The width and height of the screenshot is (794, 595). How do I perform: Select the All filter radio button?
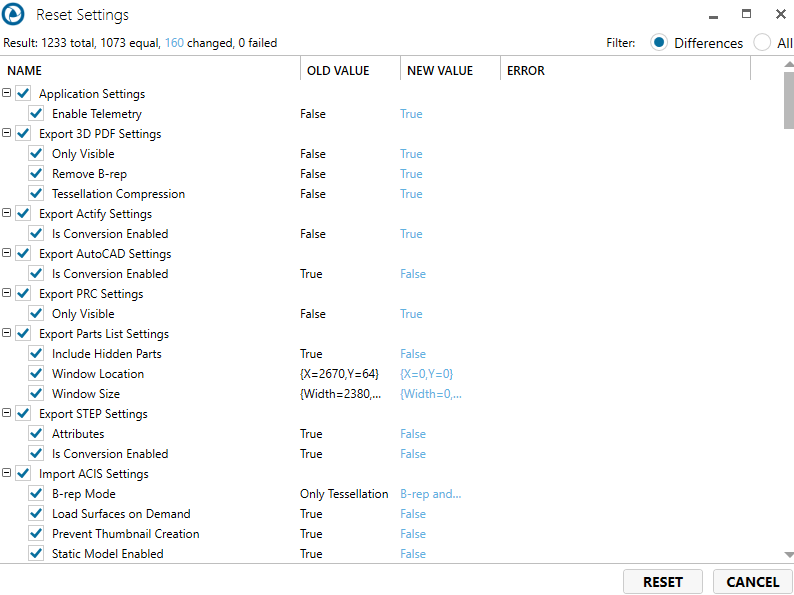[x=762, y=43]
